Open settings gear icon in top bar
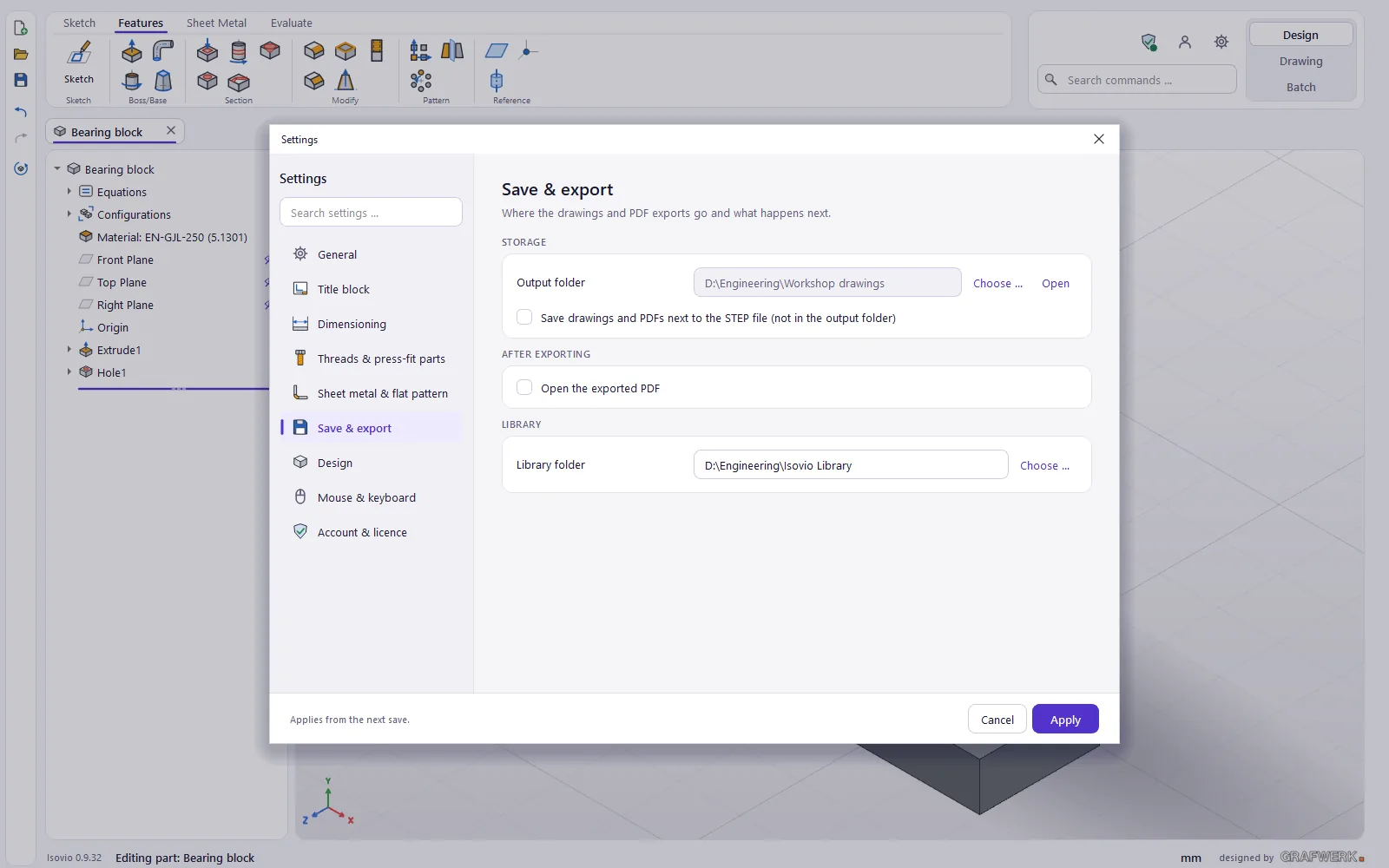1389x868 pixels. 1221,42
